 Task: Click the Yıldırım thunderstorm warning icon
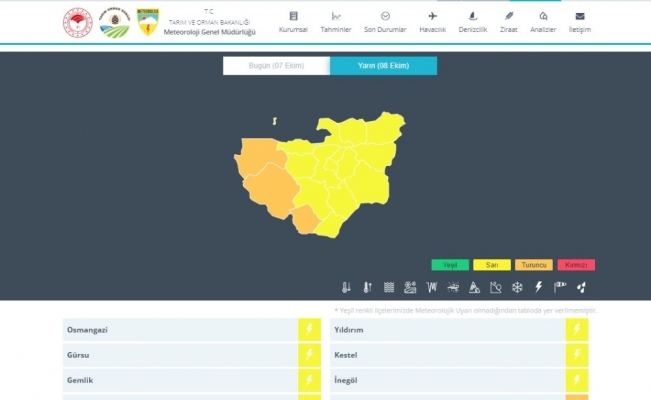(x=577, y=330)
